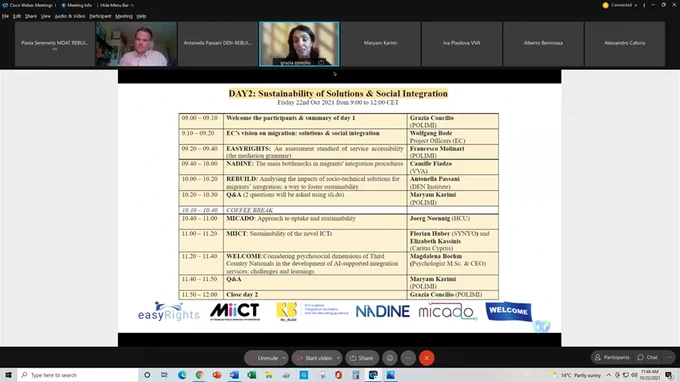Viewport: 680px width, 382px height.
Task: Click the red Leave meeting button
Action: 427,358
